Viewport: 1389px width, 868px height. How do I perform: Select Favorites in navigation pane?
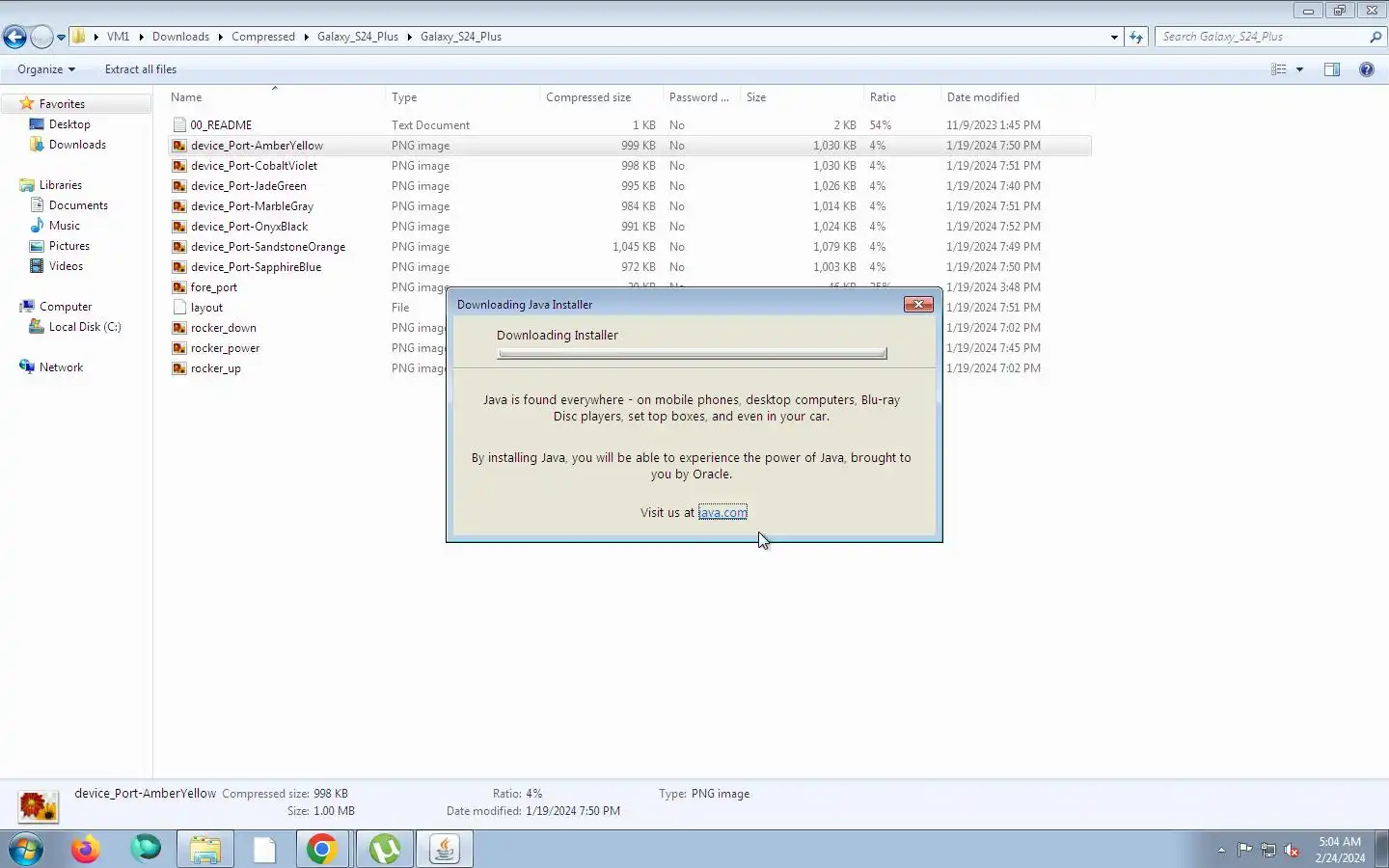coord(62,104)
